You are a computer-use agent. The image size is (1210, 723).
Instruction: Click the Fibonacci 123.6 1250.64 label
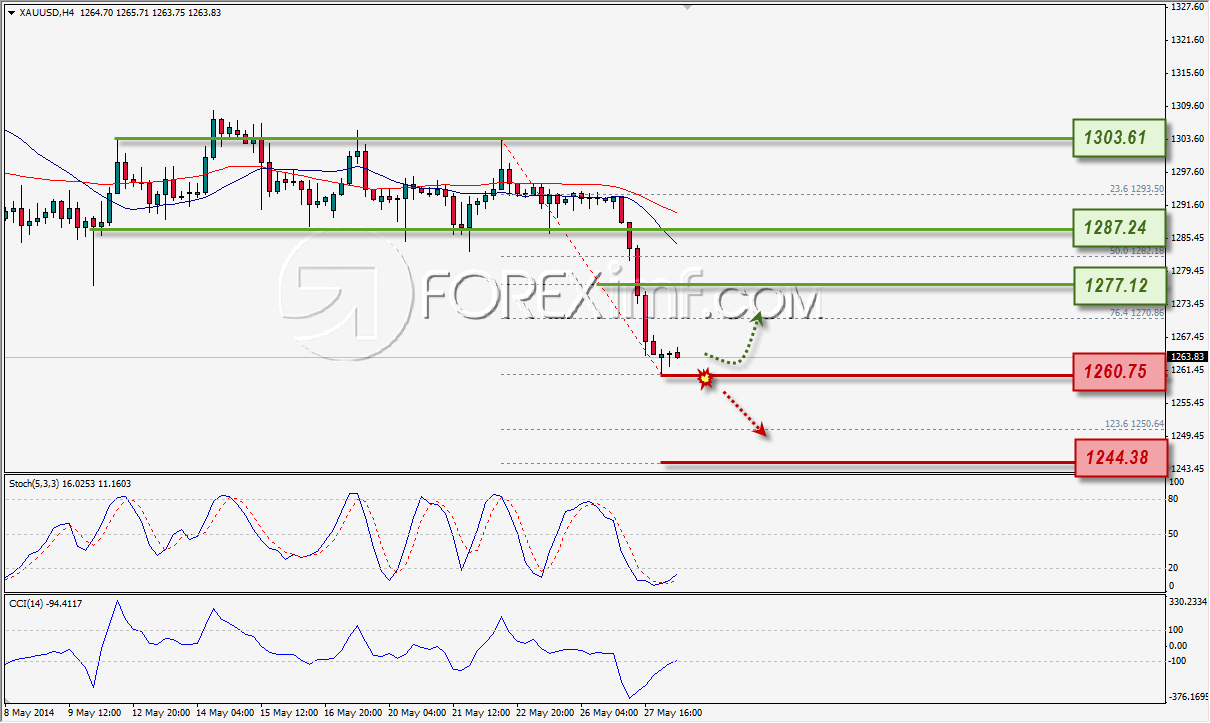pos(1134,423)
